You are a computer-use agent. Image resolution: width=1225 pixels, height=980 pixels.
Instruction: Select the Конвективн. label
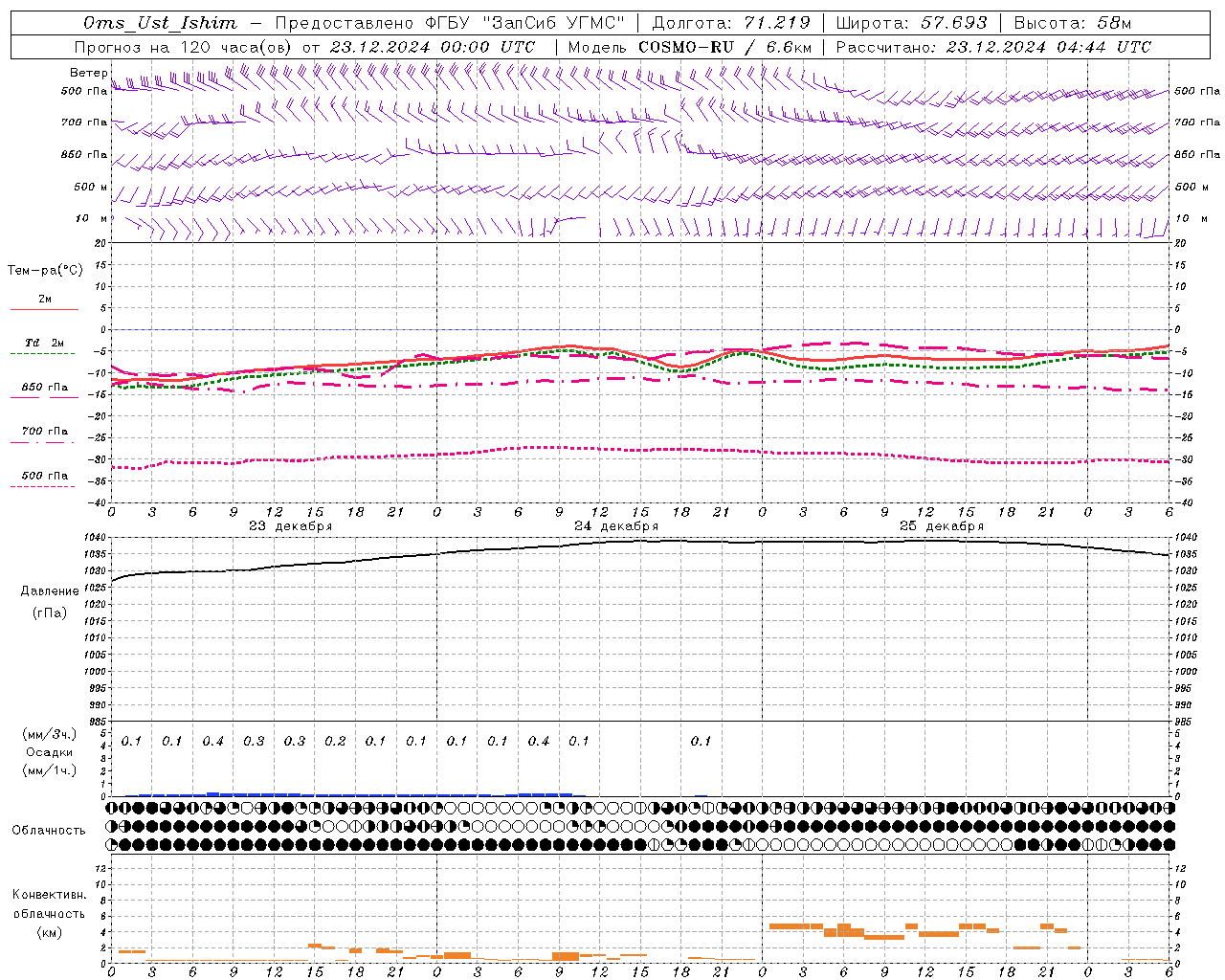tap(50, 895)
